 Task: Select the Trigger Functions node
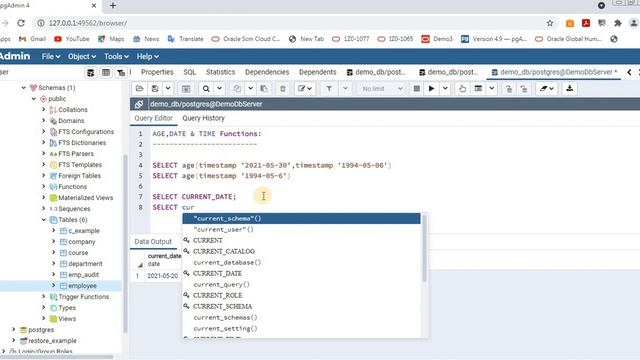tap(83, 297)
